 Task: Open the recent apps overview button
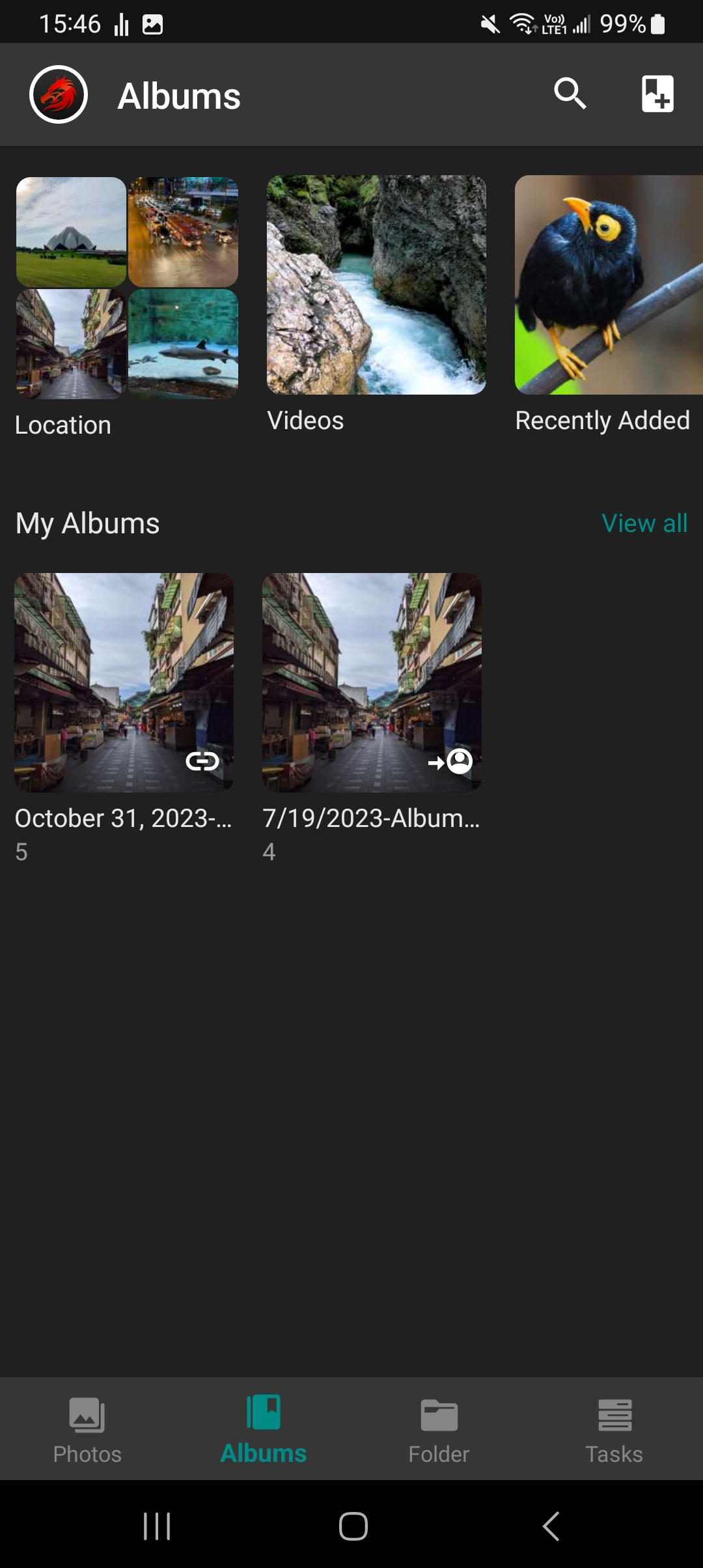[x=157, y=1526]
